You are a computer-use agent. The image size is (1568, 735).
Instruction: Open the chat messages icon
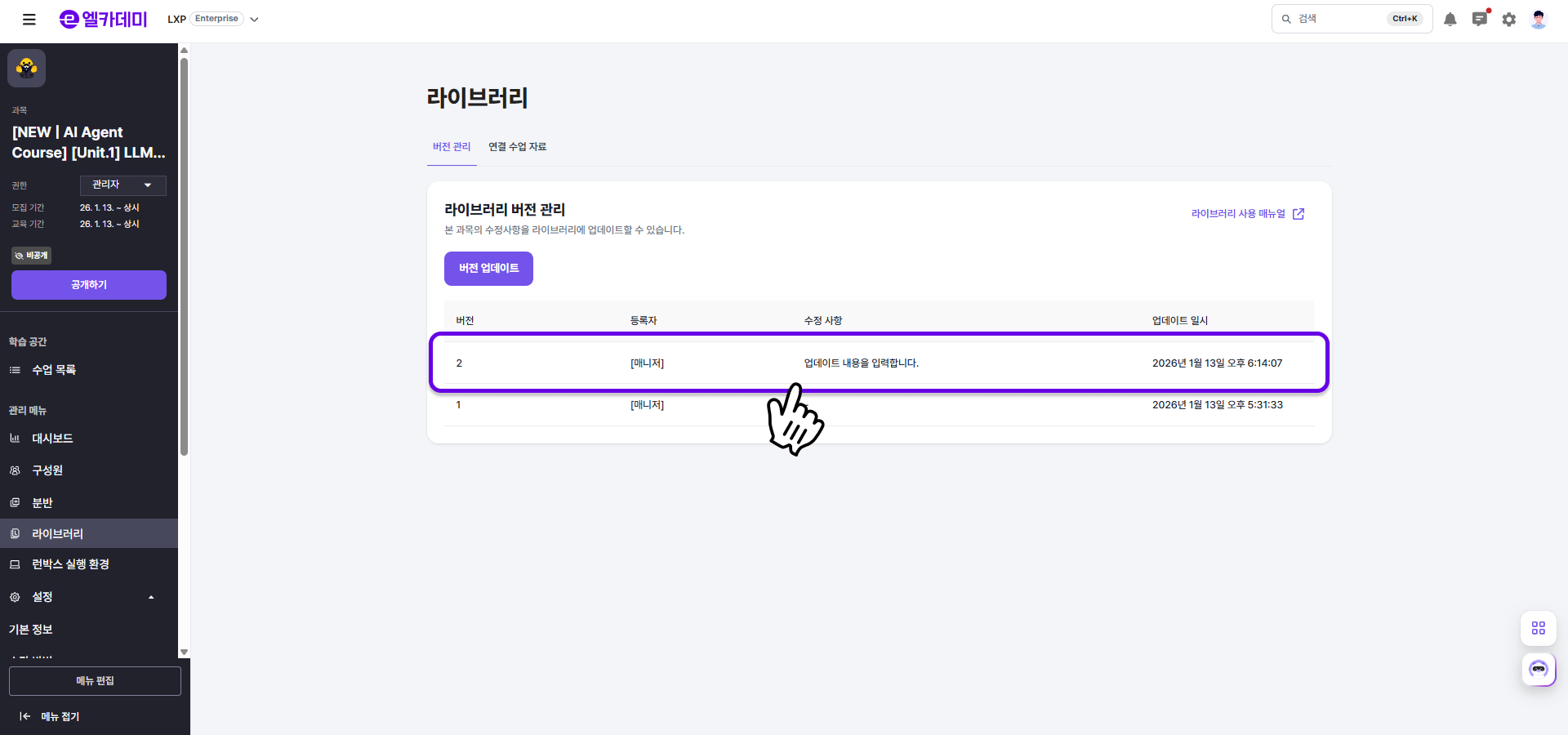pos(1479,20)
